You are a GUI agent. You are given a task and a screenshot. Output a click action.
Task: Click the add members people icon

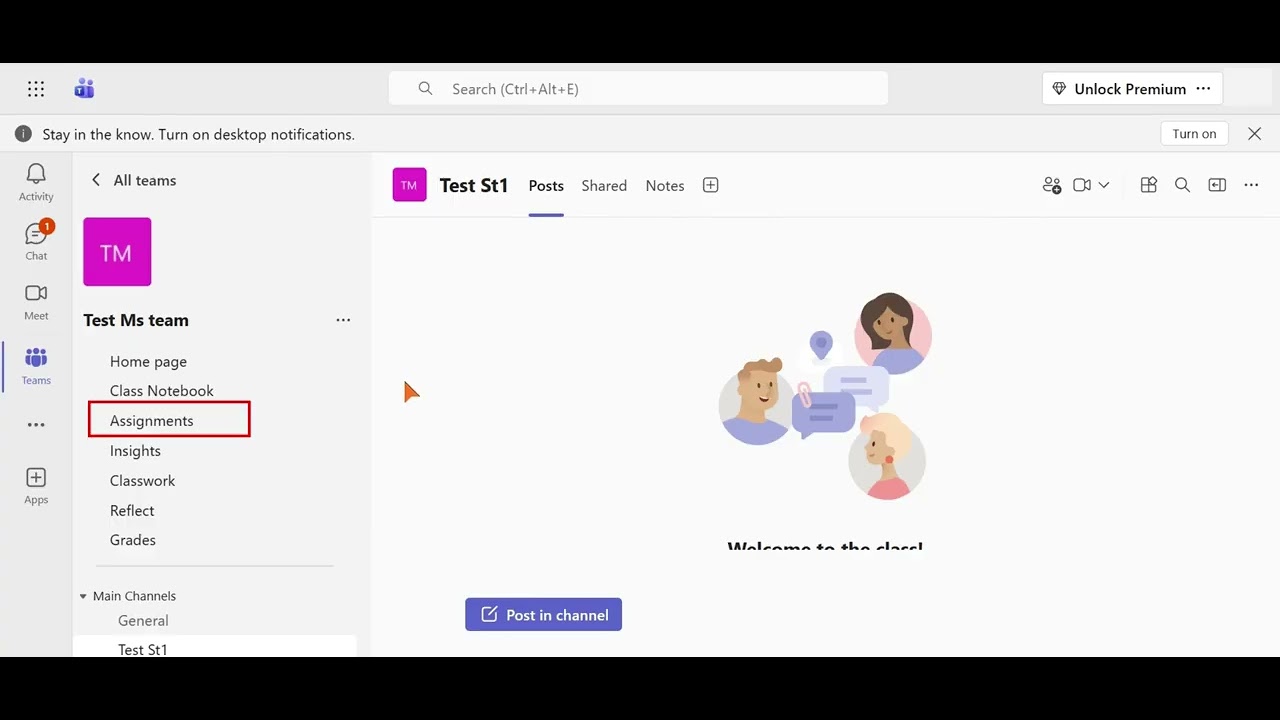click(1051, 185)
